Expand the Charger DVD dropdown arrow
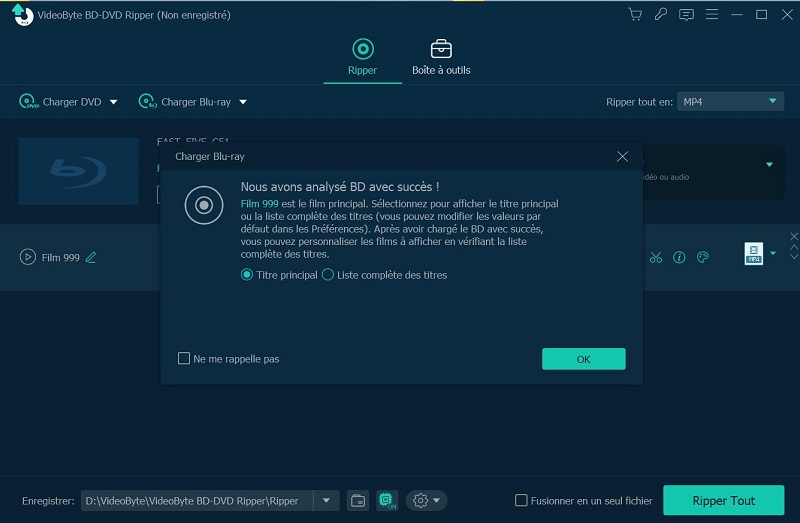 [114, 102]
